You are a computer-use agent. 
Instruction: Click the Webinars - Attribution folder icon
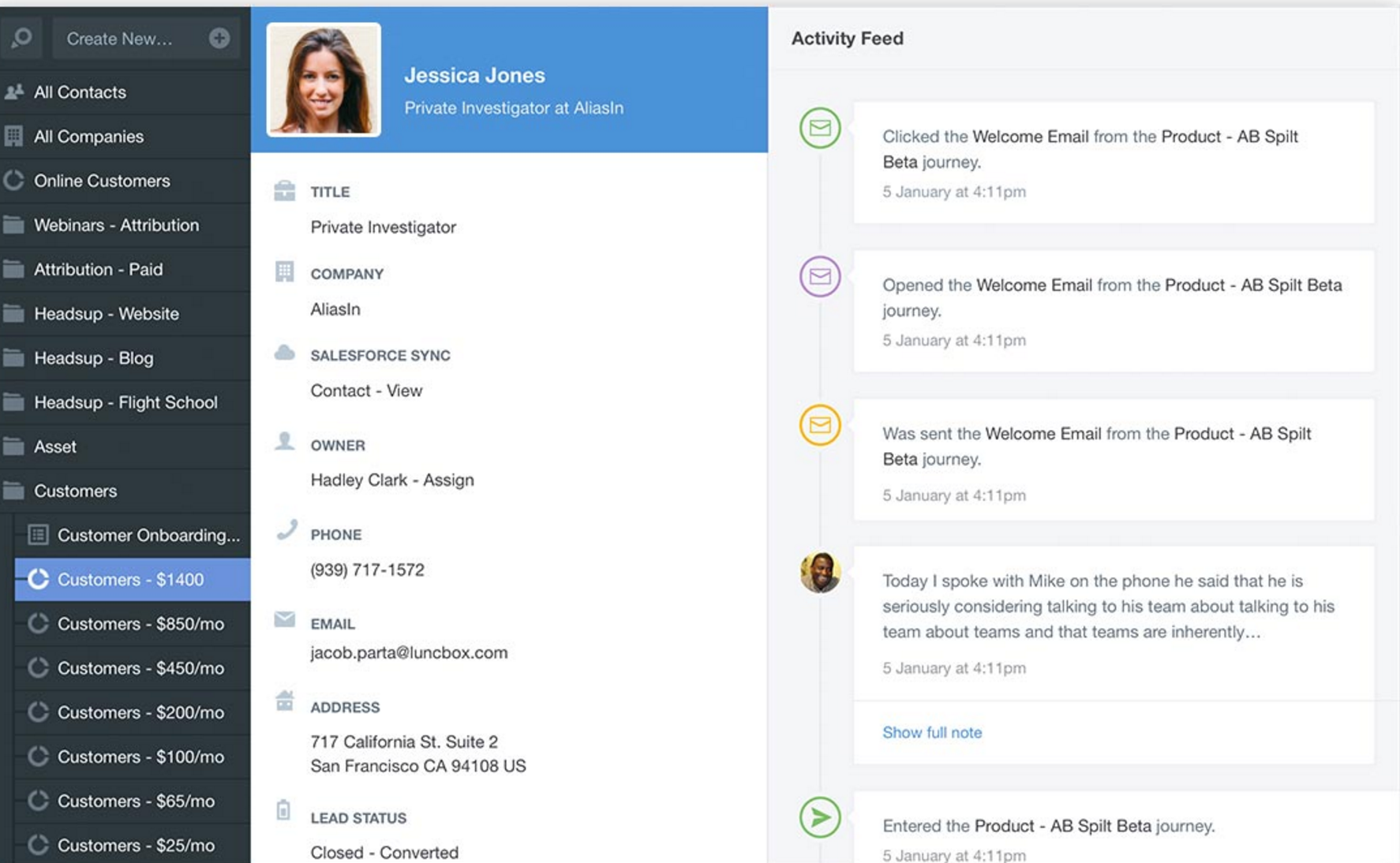tap(13, 225)
